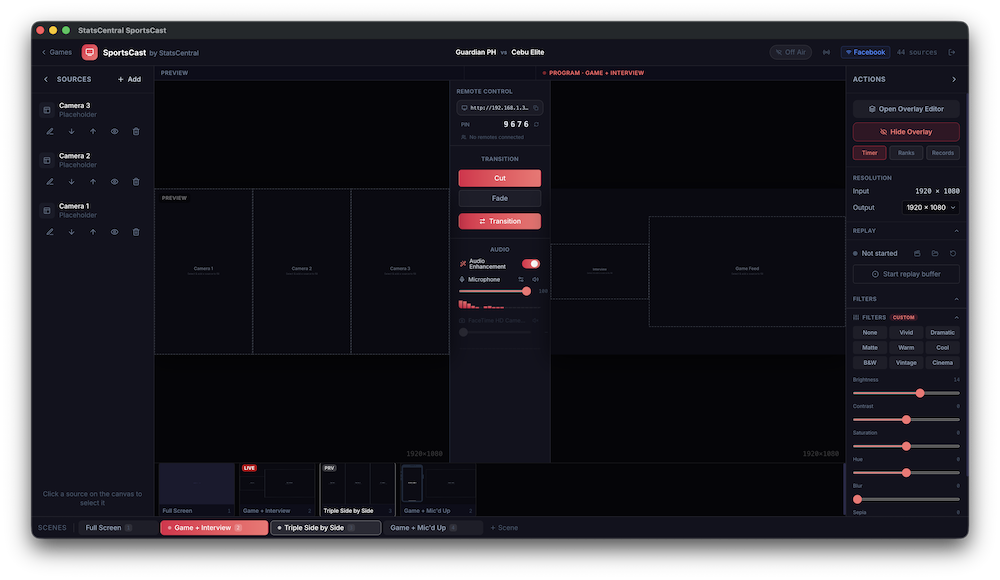Move Camera 1 source up
Image resolution: width=1000 pixels, height=580 pixels.
(93, 232)
